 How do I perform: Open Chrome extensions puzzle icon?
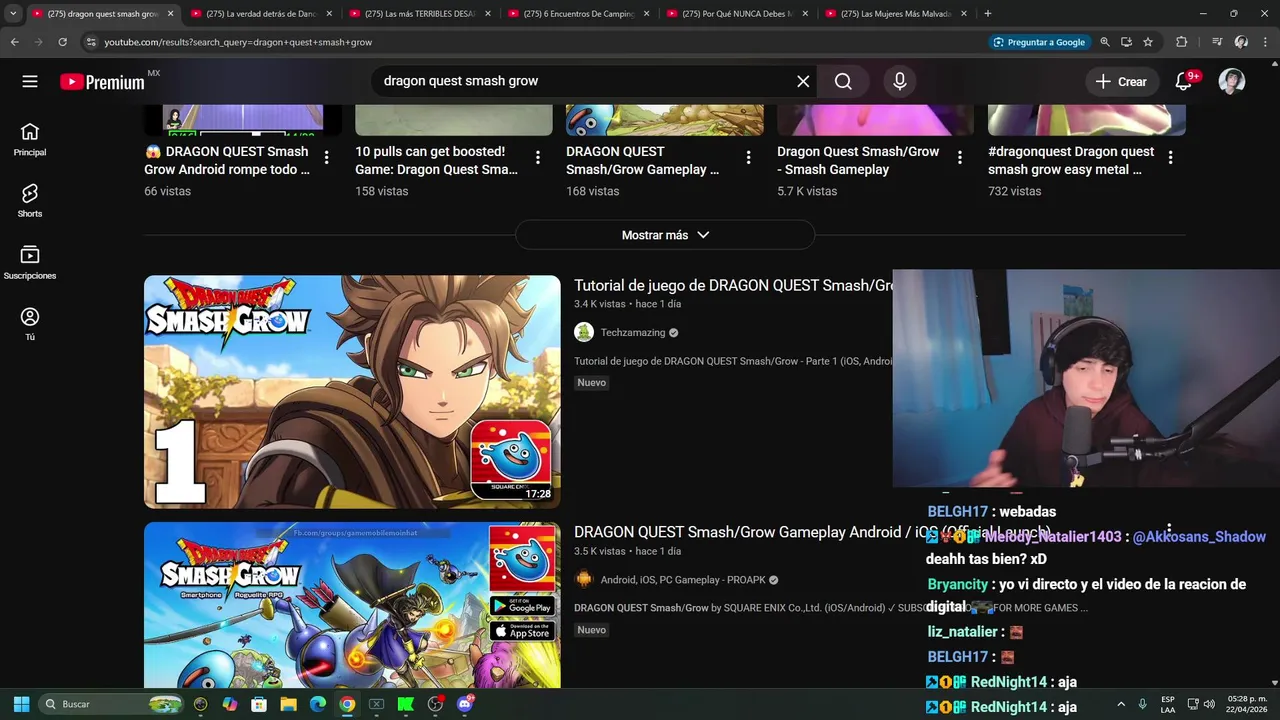[1181, 42]
